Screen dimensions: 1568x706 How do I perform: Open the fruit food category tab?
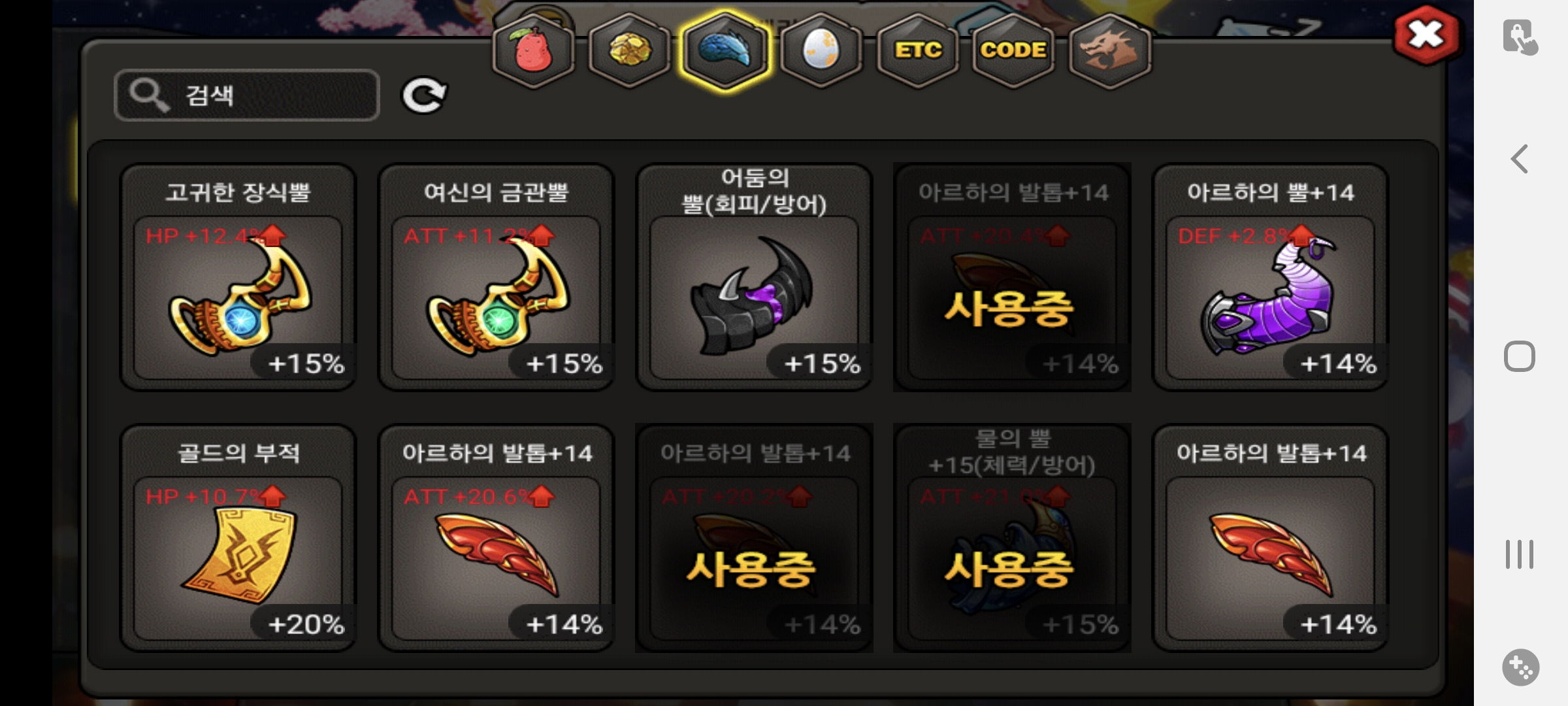coord(534,51)
